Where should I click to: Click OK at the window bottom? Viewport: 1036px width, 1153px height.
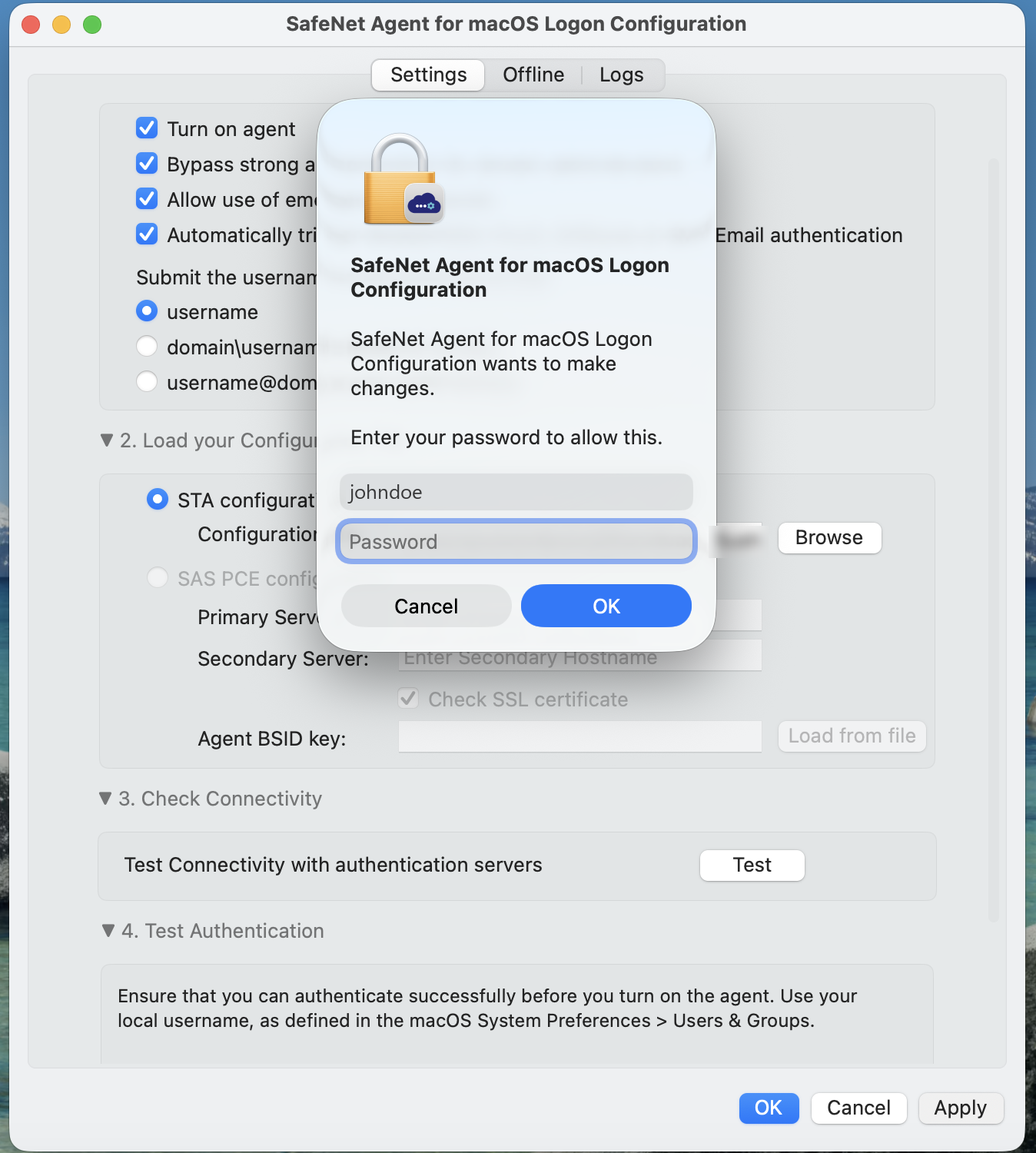pyautogui.click(x=769, y=1108)
